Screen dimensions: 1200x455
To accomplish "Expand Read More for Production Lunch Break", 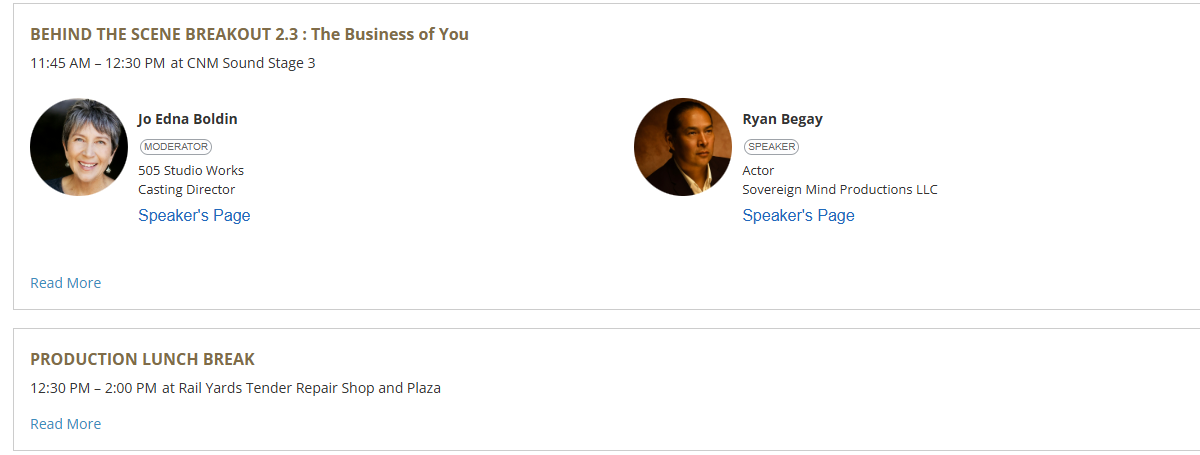I will [66, 424].
